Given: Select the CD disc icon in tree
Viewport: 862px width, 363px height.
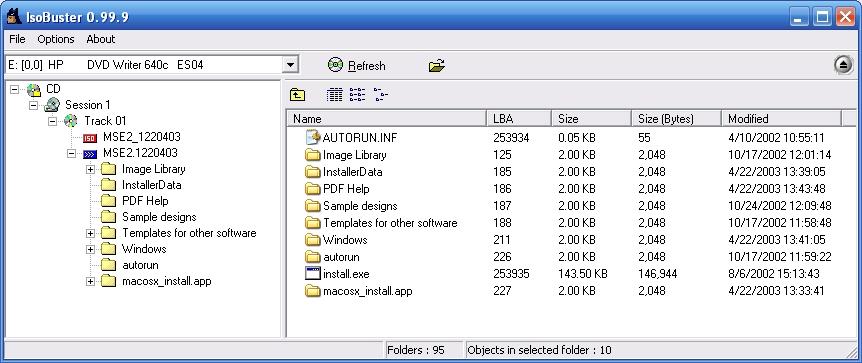Looking at the screenshot, I should point(34,90).
